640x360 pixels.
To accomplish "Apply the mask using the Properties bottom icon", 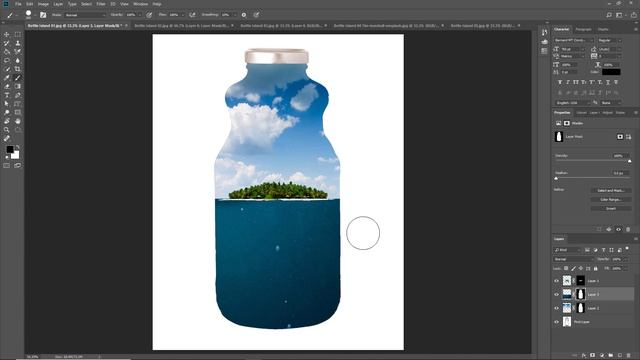I will 609,229.
